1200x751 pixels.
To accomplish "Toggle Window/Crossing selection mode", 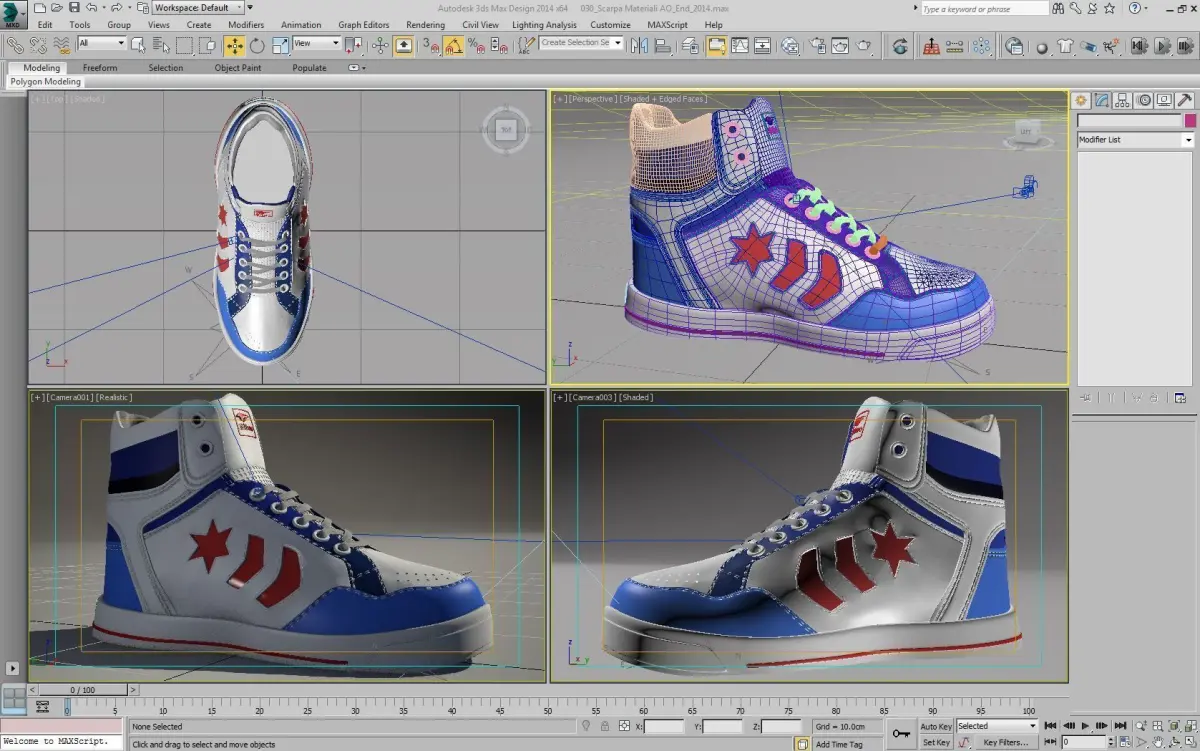I will pos(207,45).
